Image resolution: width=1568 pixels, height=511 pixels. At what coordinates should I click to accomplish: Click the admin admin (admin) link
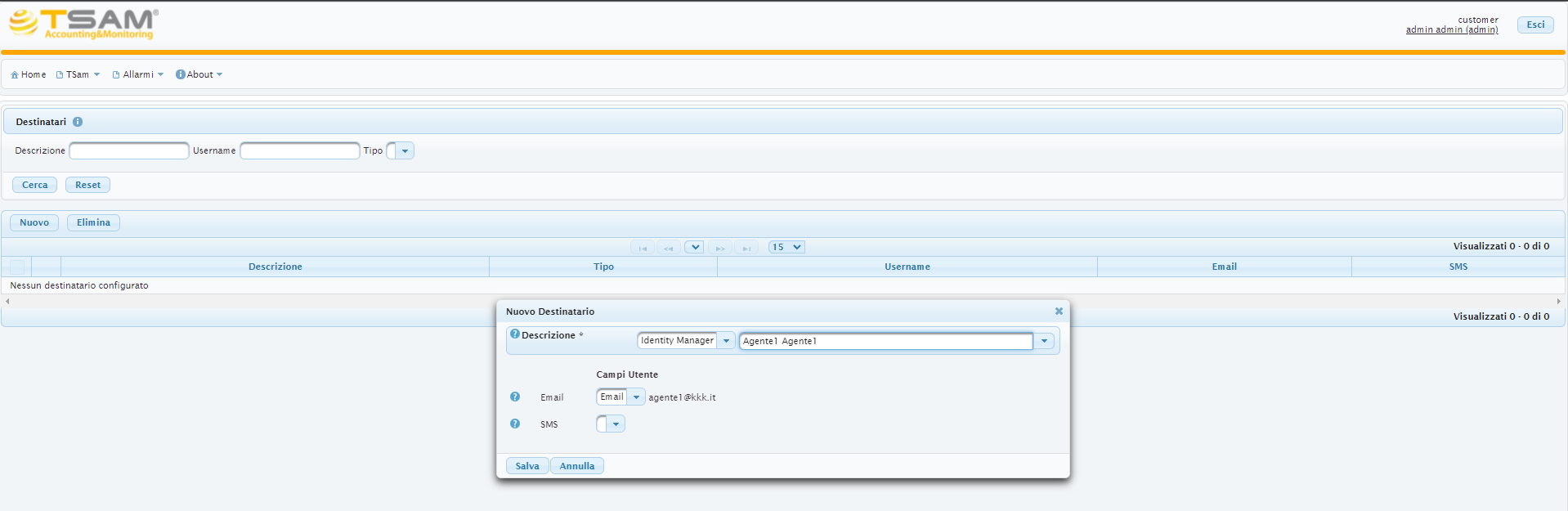click(1452, 29)
